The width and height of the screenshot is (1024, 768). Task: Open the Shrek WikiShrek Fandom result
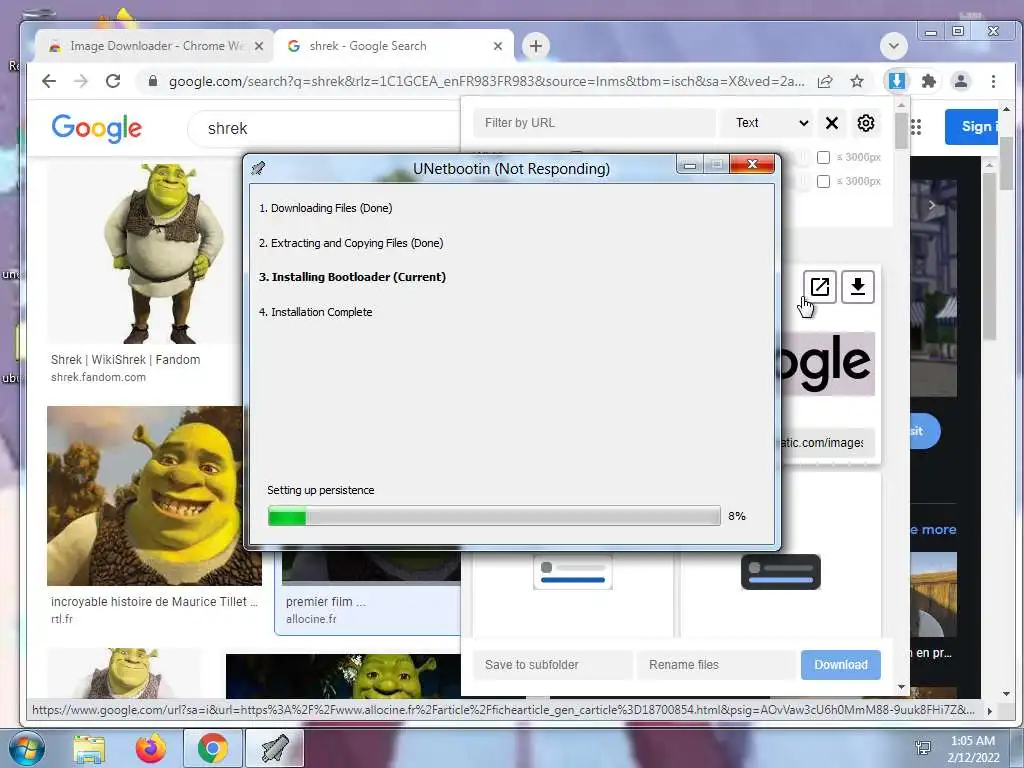pos(125,360)
